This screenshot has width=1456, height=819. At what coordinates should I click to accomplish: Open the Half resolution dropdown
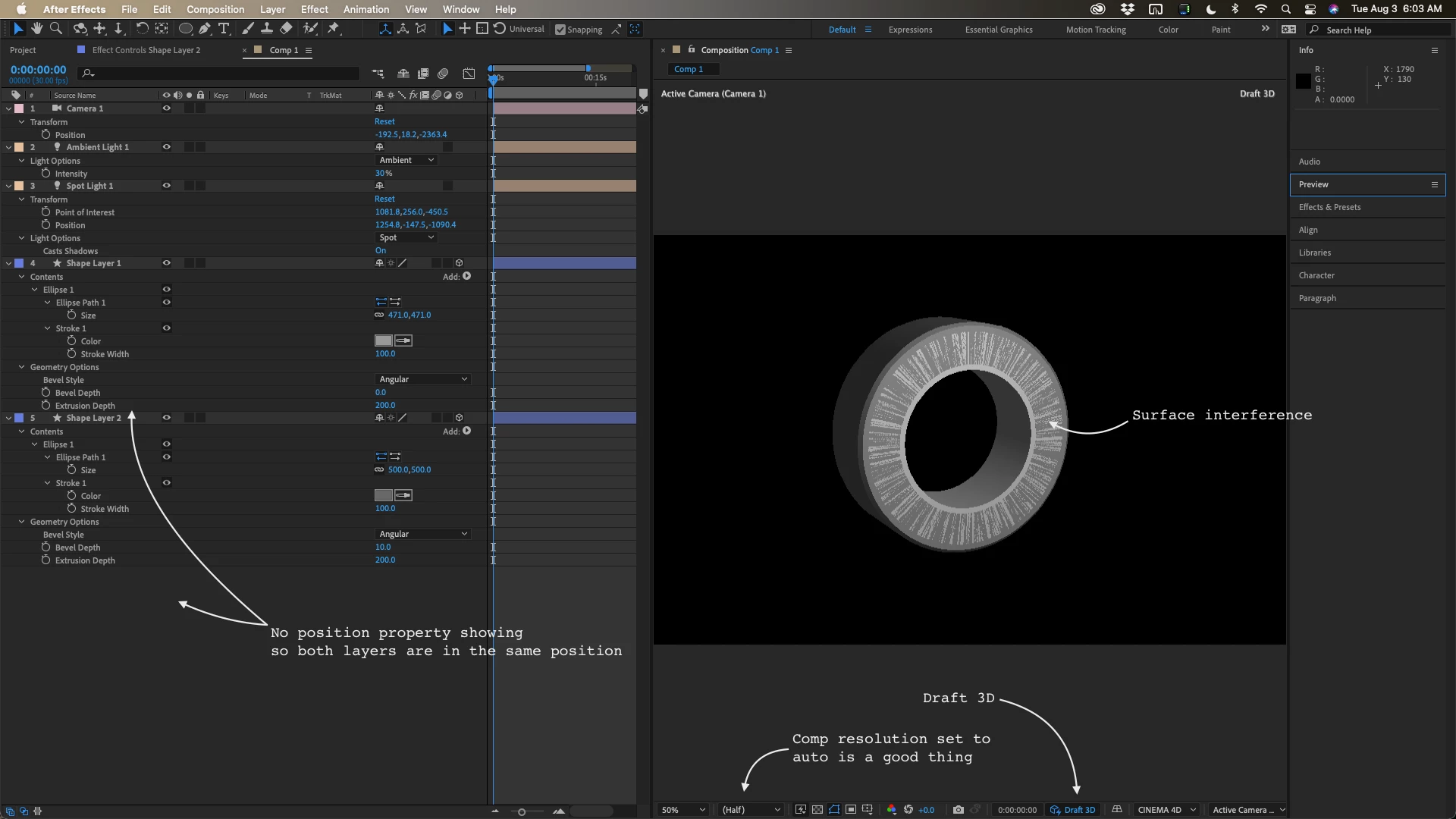point(751,810)
